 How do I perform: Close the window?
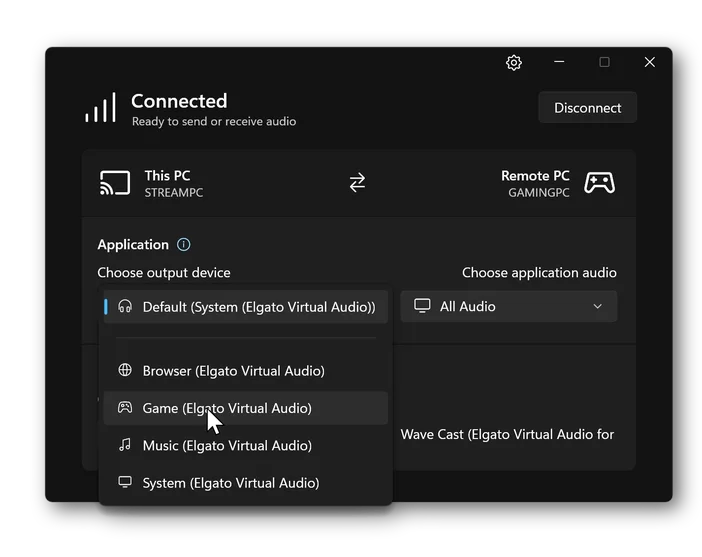click(x=650, y=62)
